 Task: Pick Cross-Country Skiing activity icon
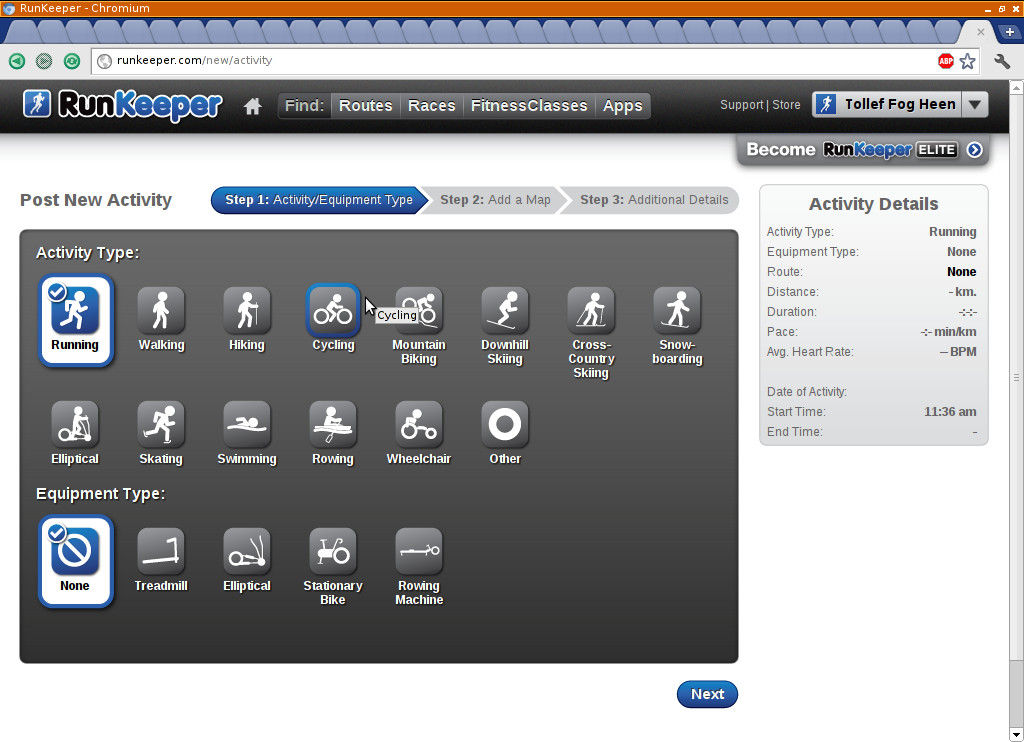click(591, 310)
